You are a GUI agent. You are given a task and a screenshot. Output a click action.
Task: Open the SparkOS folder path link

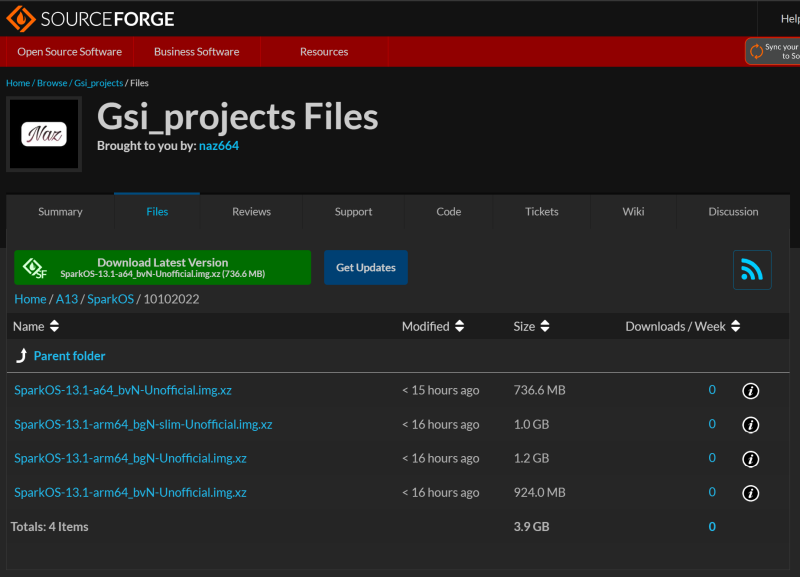[110, 299]
